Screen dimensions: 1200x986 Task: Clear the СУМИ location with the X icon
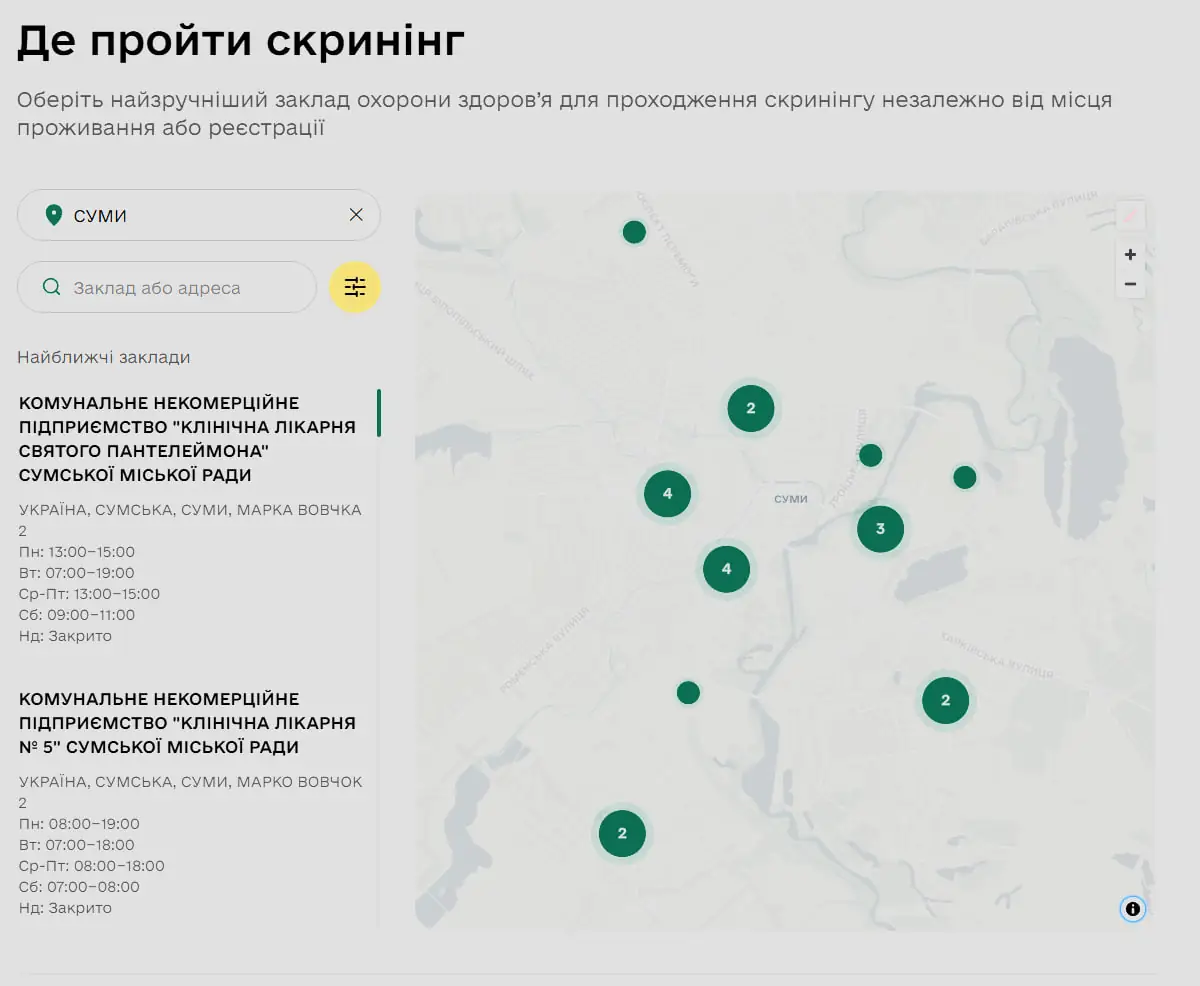(x=356, y=215)
